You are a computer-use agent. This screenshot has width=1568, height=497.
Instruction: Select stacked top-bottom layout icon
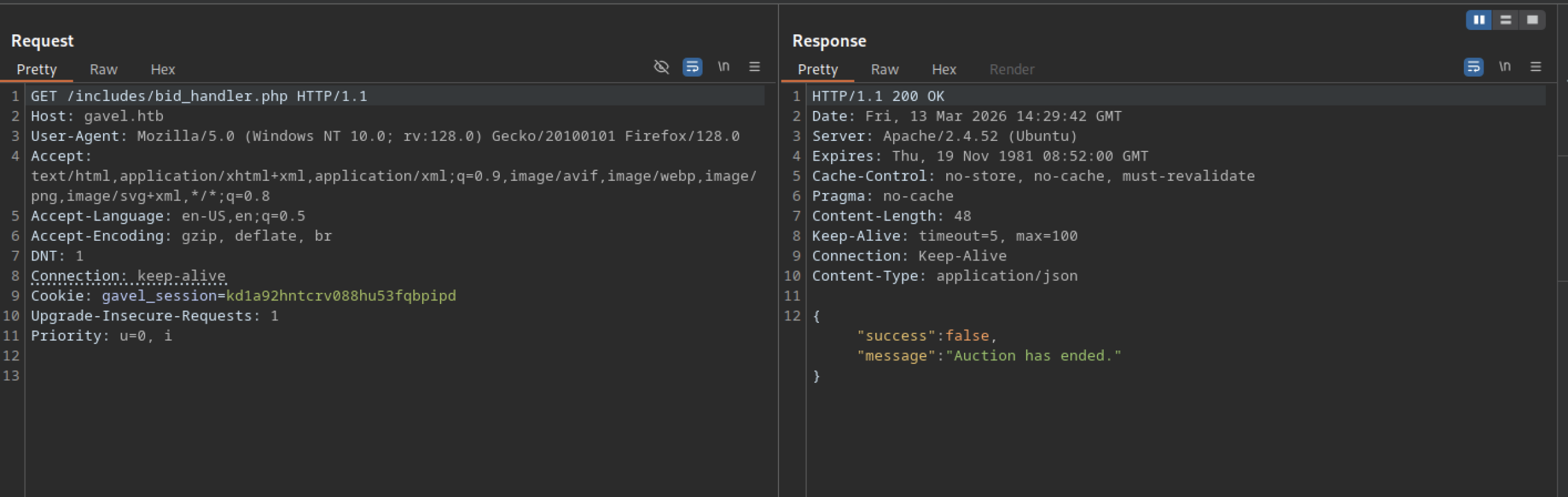point(1506,20)
